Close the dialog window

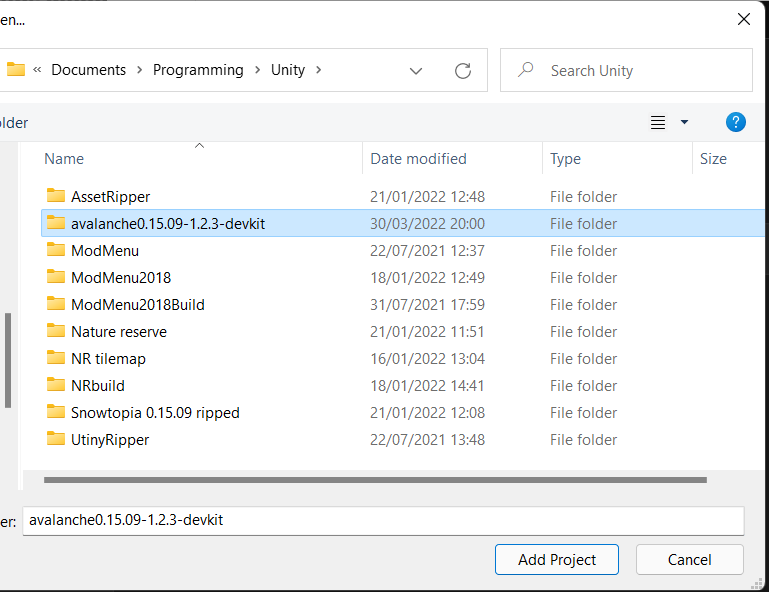(x=744, y=19)
